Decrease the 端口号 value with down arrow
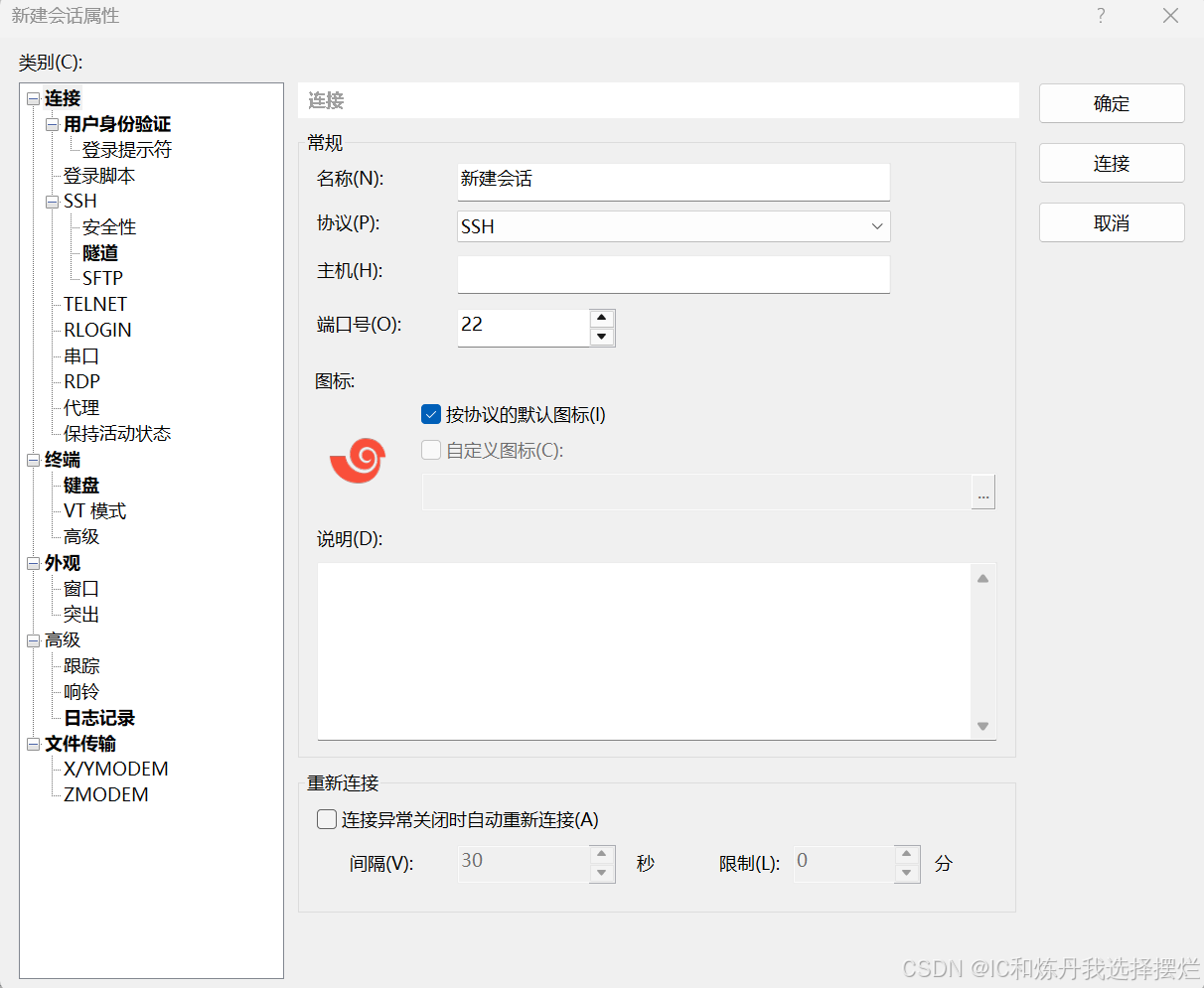 point(602,337)
